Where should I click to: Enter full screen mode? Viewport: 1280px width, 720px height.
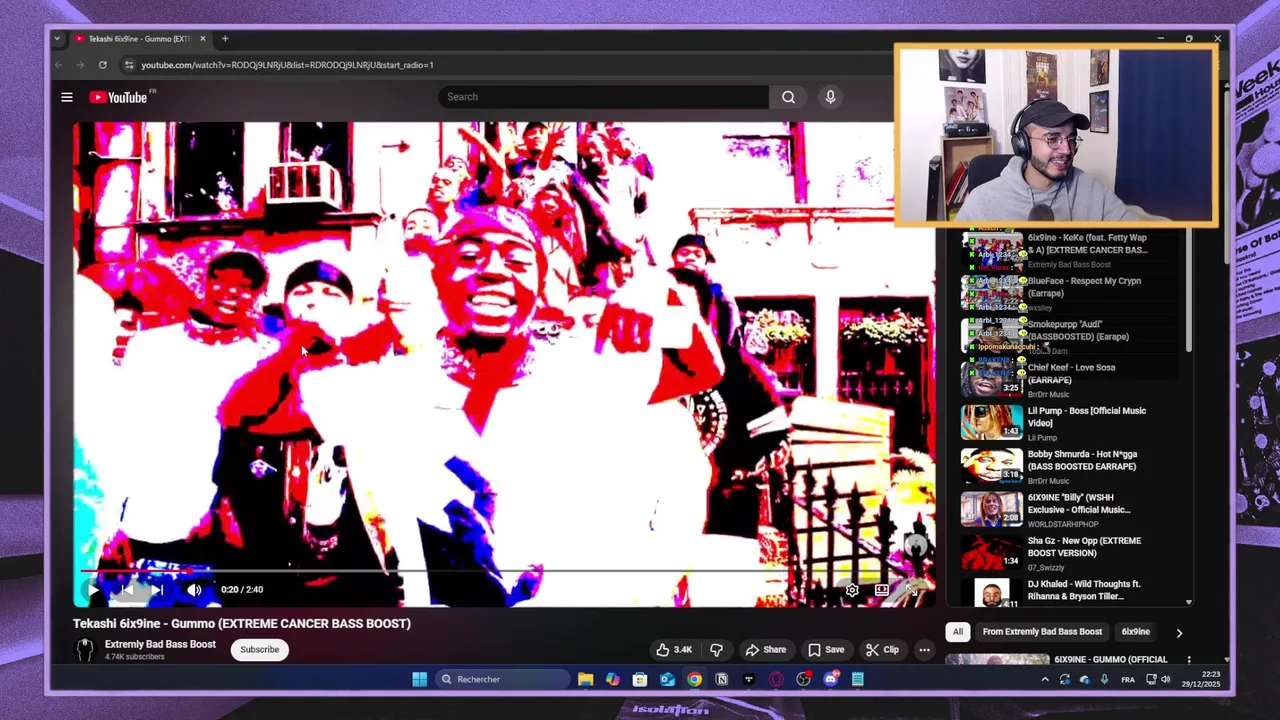(911, 590)
